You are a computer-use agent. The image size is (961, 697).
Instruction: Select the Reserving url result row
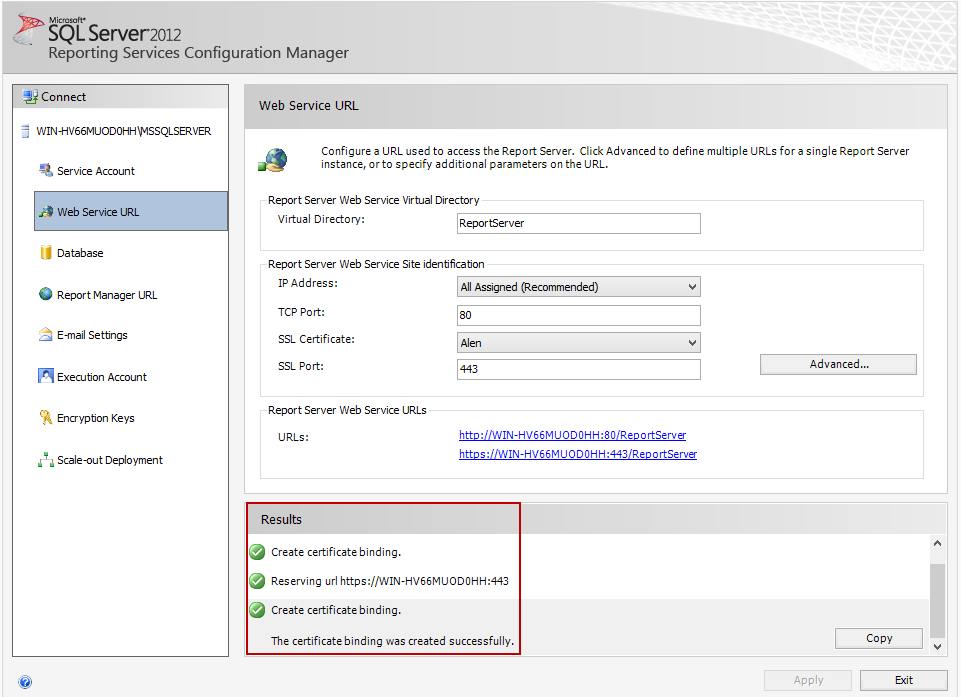[x=588, y=581]
